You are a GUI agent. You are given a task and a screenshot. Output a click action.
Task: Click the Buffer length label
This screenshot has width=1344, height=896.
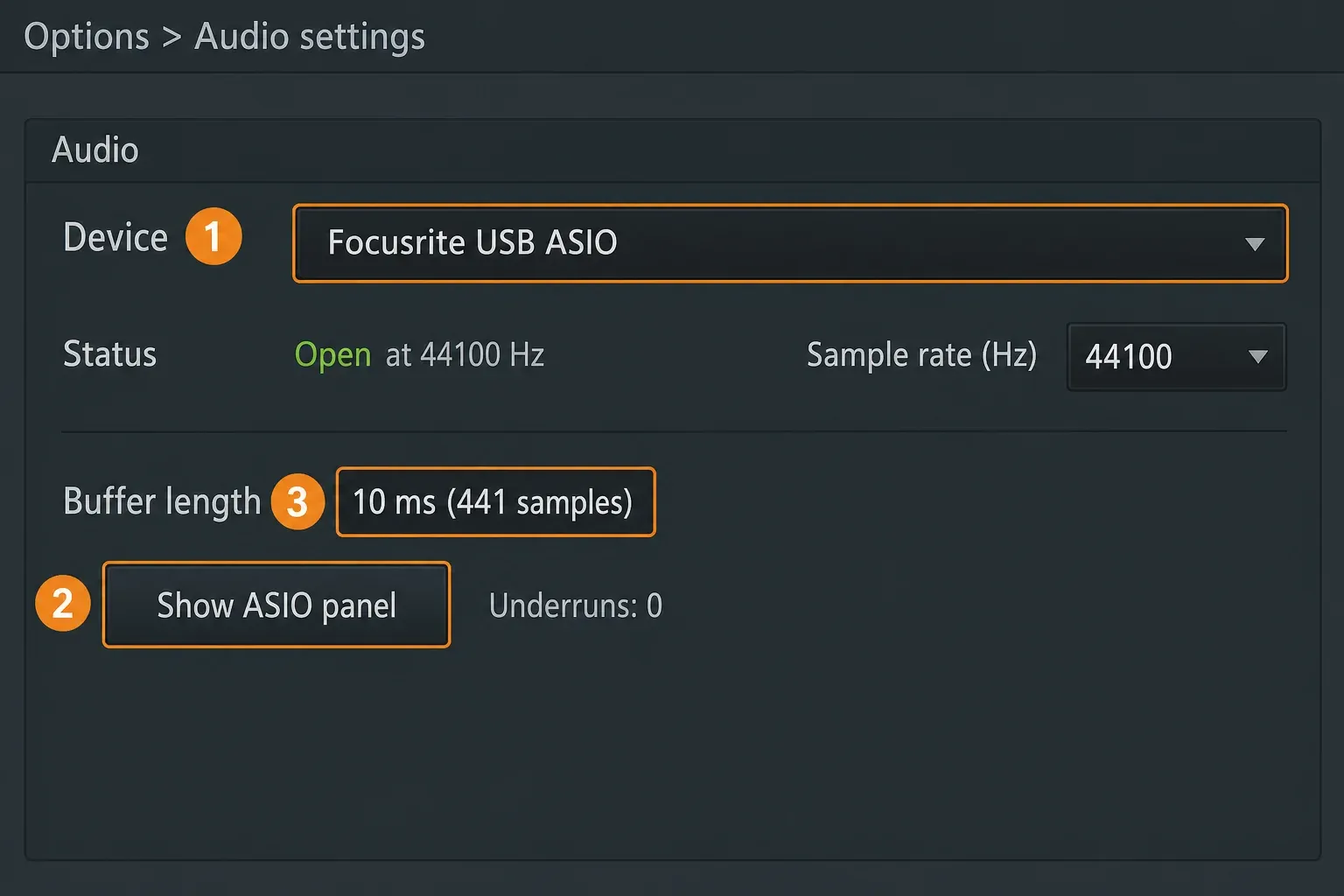tap(162, 501)
